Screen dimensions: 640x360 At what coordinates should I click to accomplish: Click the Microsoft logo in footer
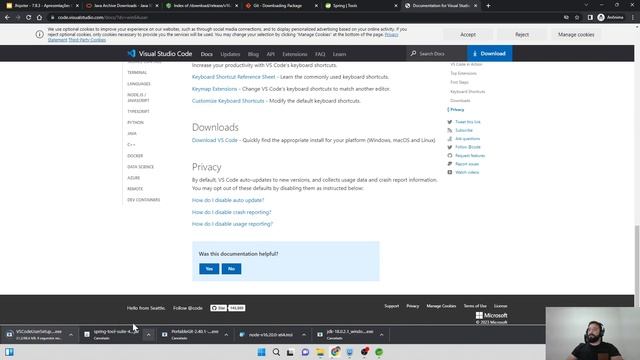click(479, 315)
